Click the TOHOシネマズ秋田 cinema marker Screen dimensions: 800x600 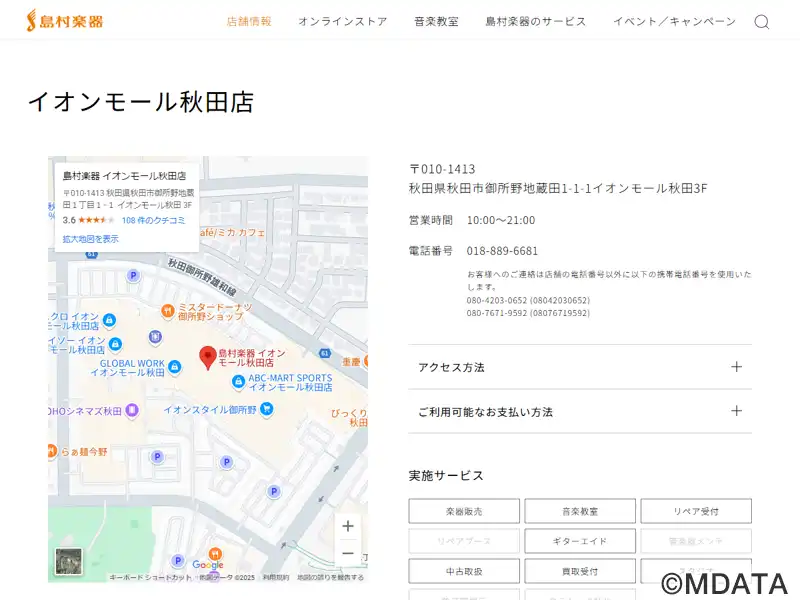coord(132,410)
